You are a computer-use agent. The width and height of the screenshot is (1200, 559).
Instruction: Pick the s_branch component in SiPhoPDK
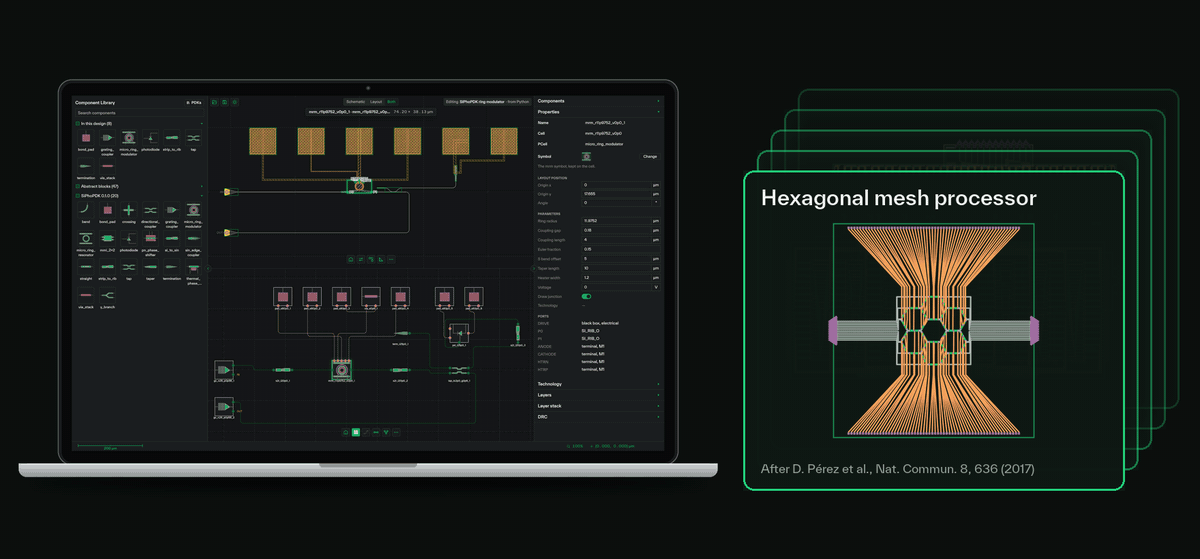point(107,294)
